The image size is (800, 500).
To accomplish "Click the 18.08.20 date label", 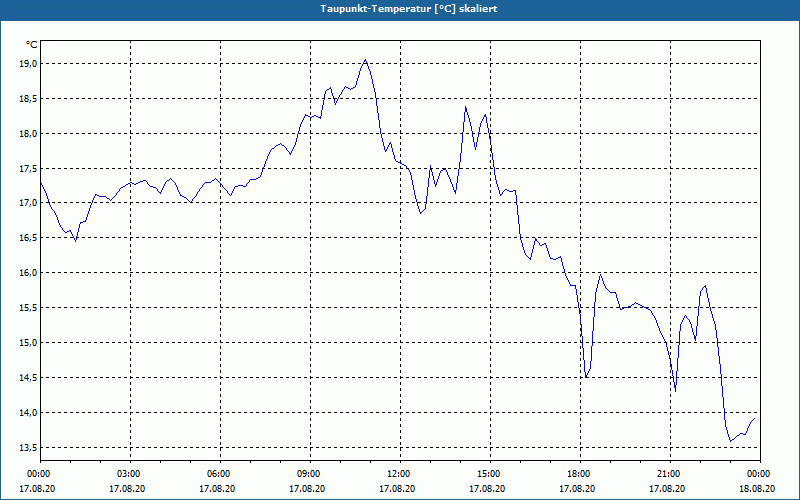I will pos(757,488).
